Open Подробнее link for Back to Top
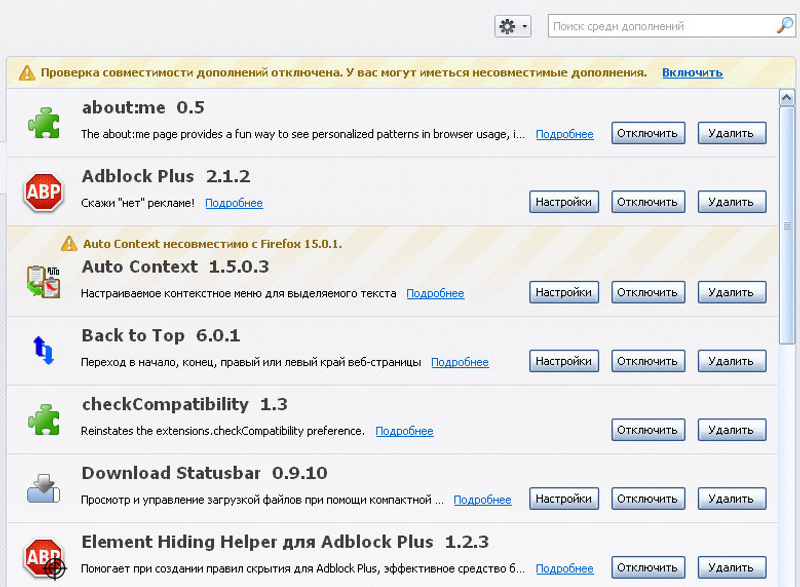Image resolution: width=800 pixels, height=587 pixels. tap(460, 362)
